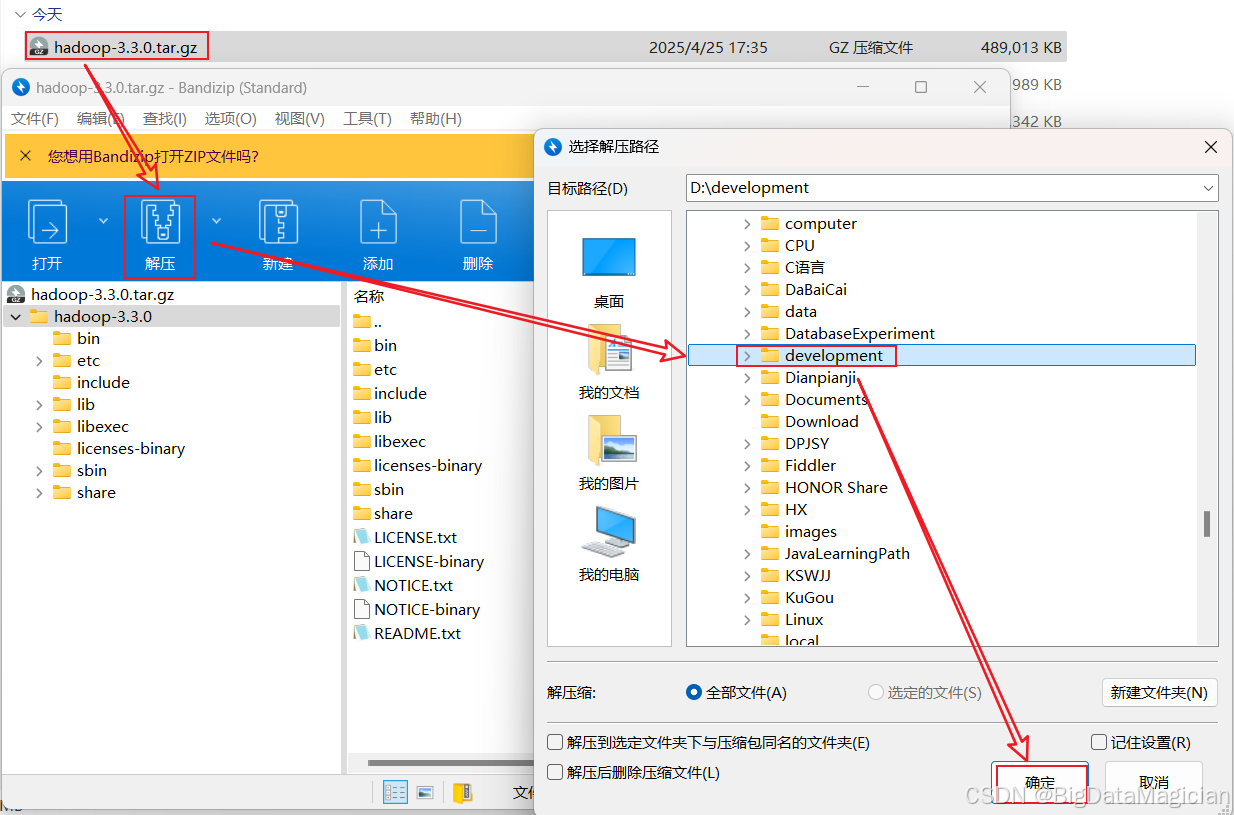Select the Selected files (选定的文件) radio button

point(876,692)
